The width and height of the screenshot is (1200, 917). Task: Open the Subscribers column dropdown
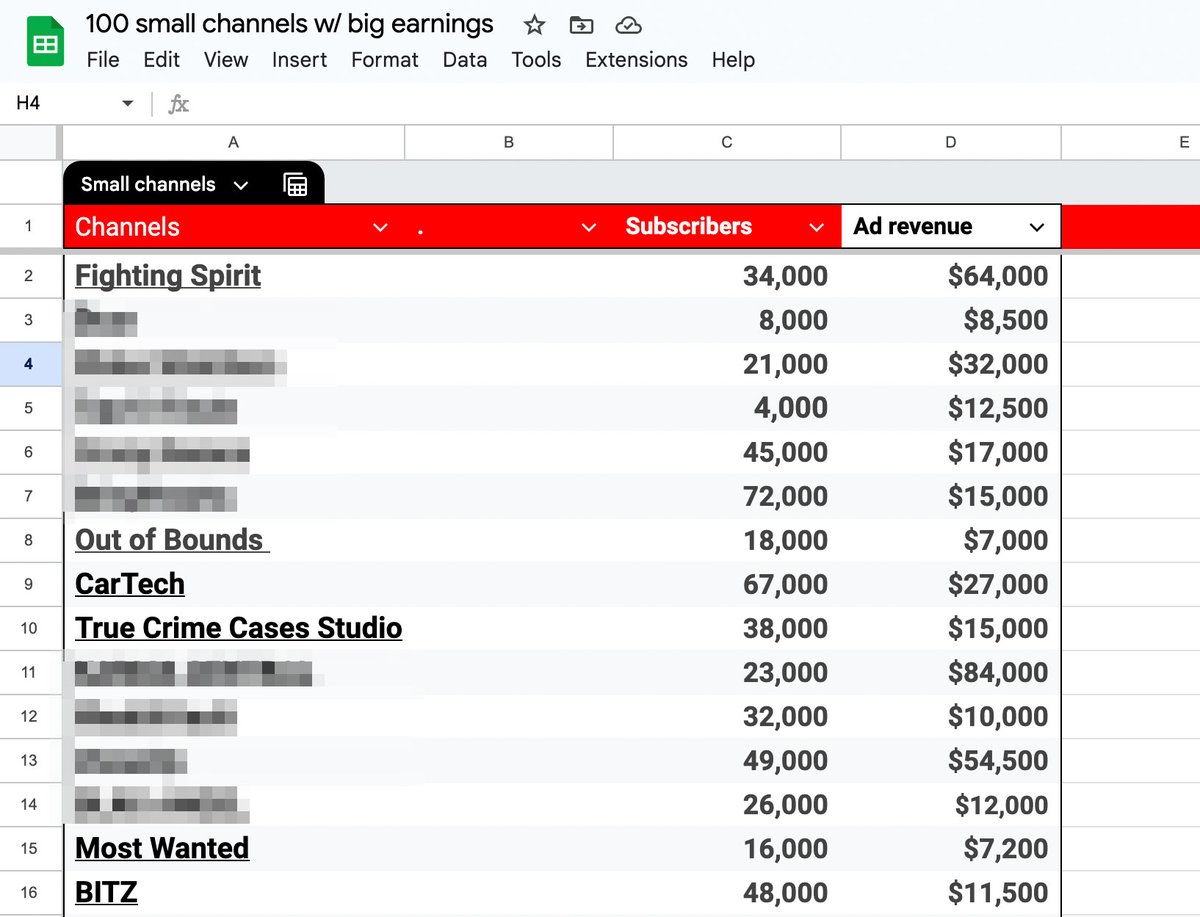[x=816, y=228]
